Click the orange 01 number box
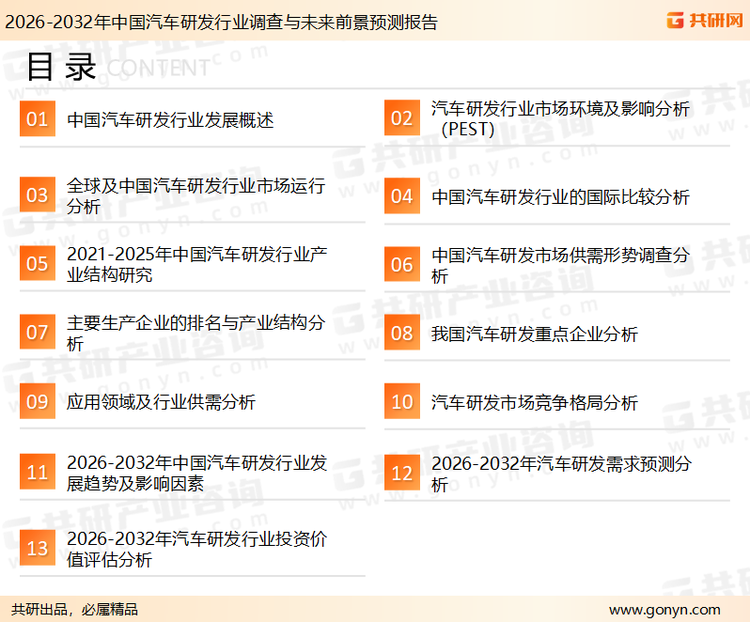750x622 pixels. coord(37,119)
